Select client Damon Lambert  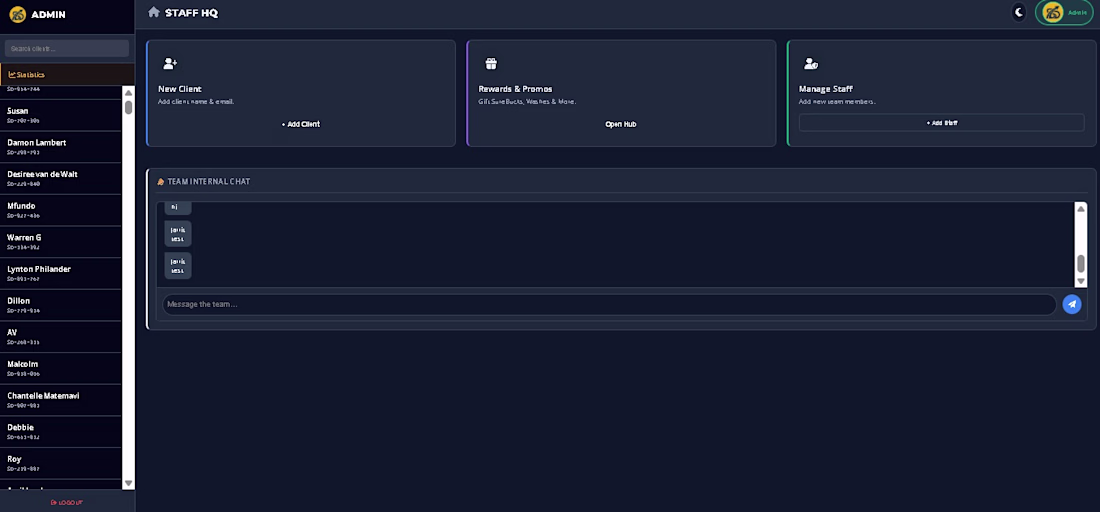pyautogui.click(x=60, y=147)
